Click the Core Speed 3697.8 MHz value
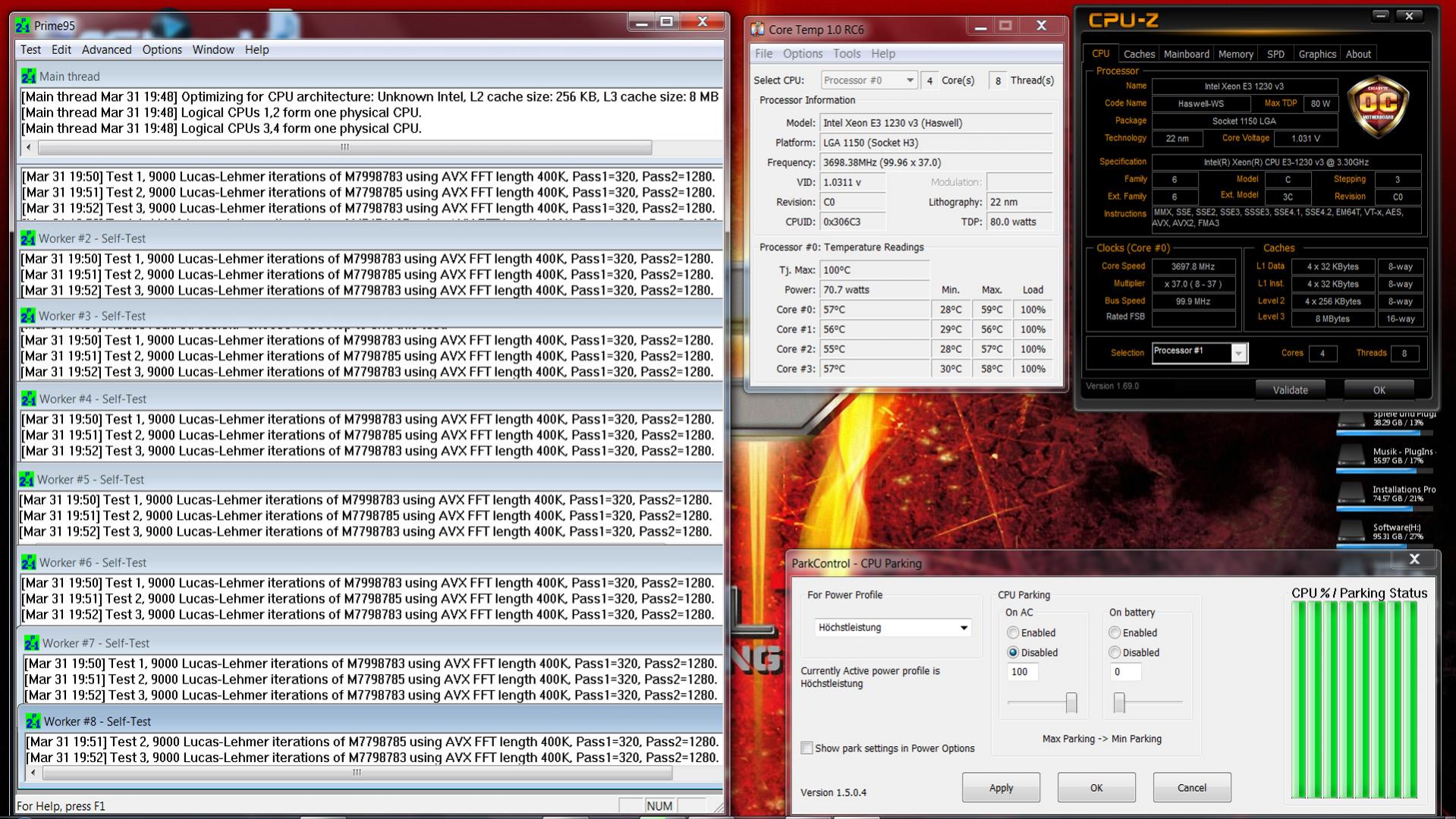This screenshot has height=819, width=1456. tap(1193, 266)
